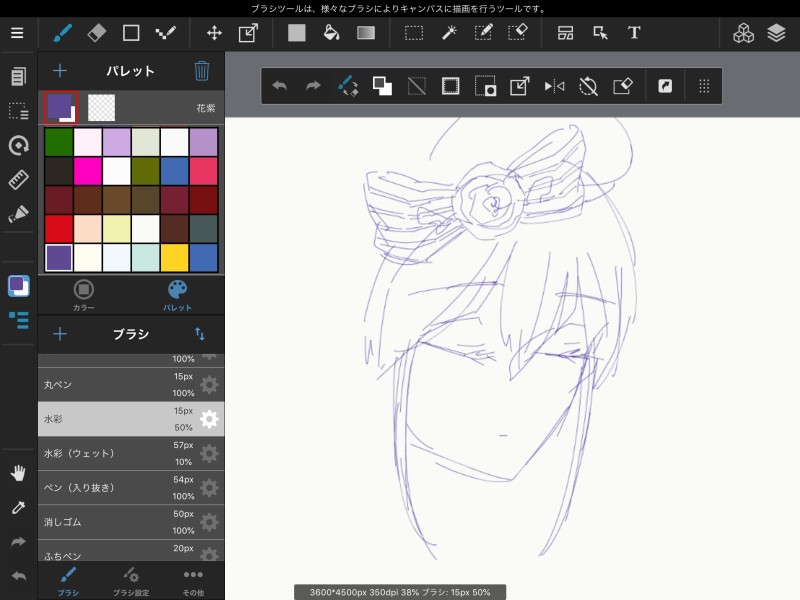The width and height of the screenshot is (800, 600).
Task: Switch to the ブラシ設定 tab
Action: click(131, 580)
